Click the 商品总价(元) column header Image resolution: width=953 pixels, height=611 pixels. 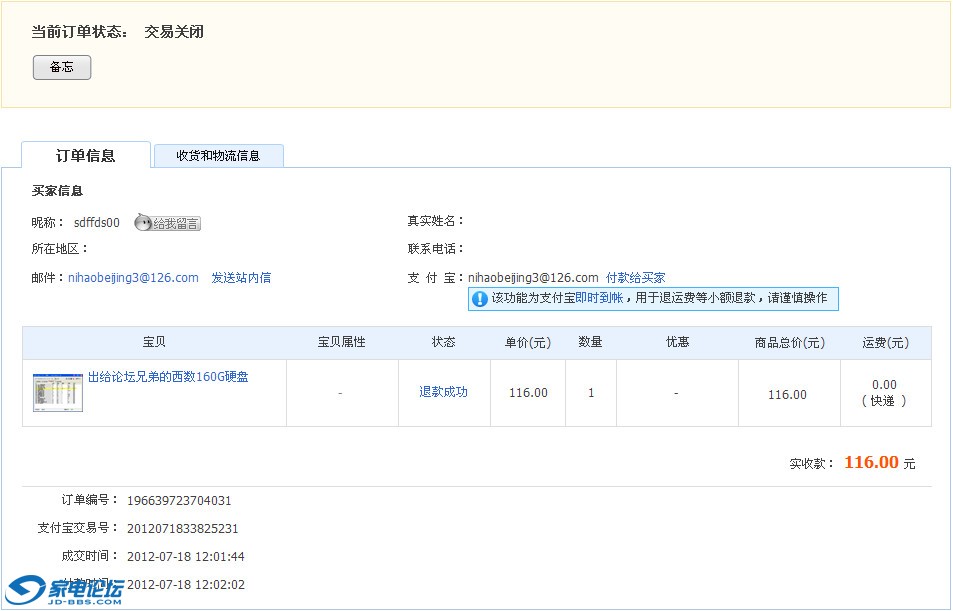point(789,342)
